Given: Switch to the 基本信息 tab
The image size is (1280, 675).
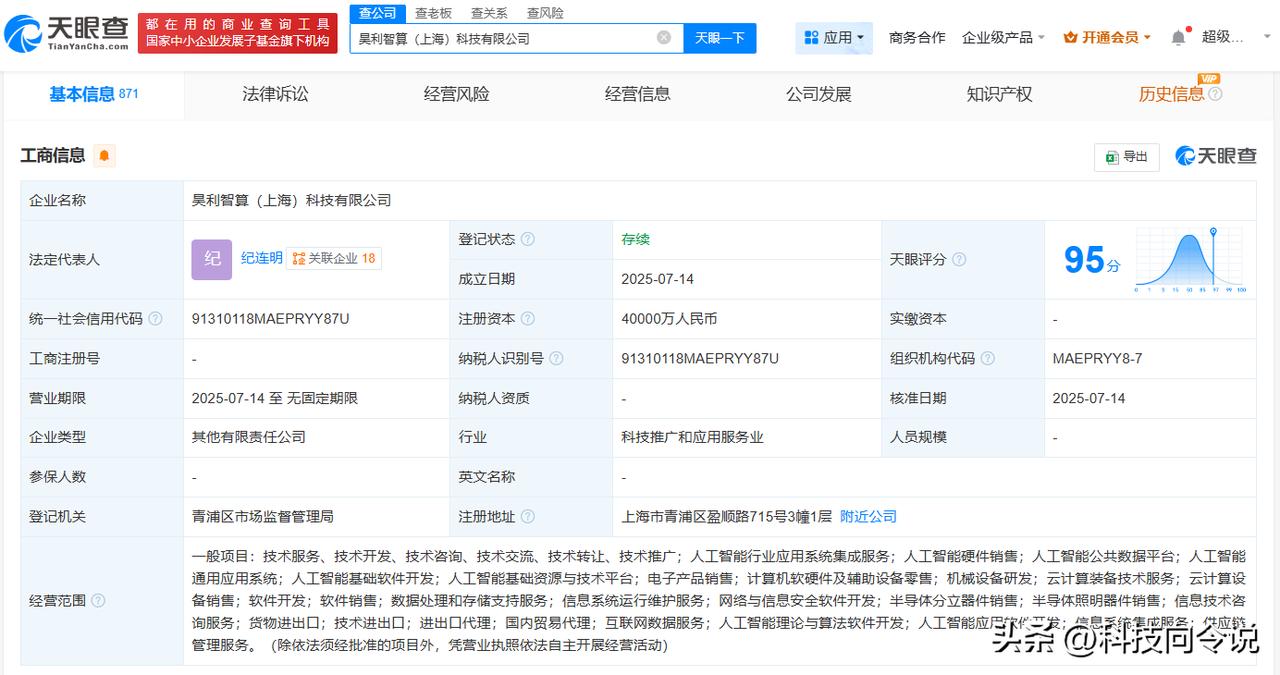Looking at the screenshot, I should pos(94,94).
